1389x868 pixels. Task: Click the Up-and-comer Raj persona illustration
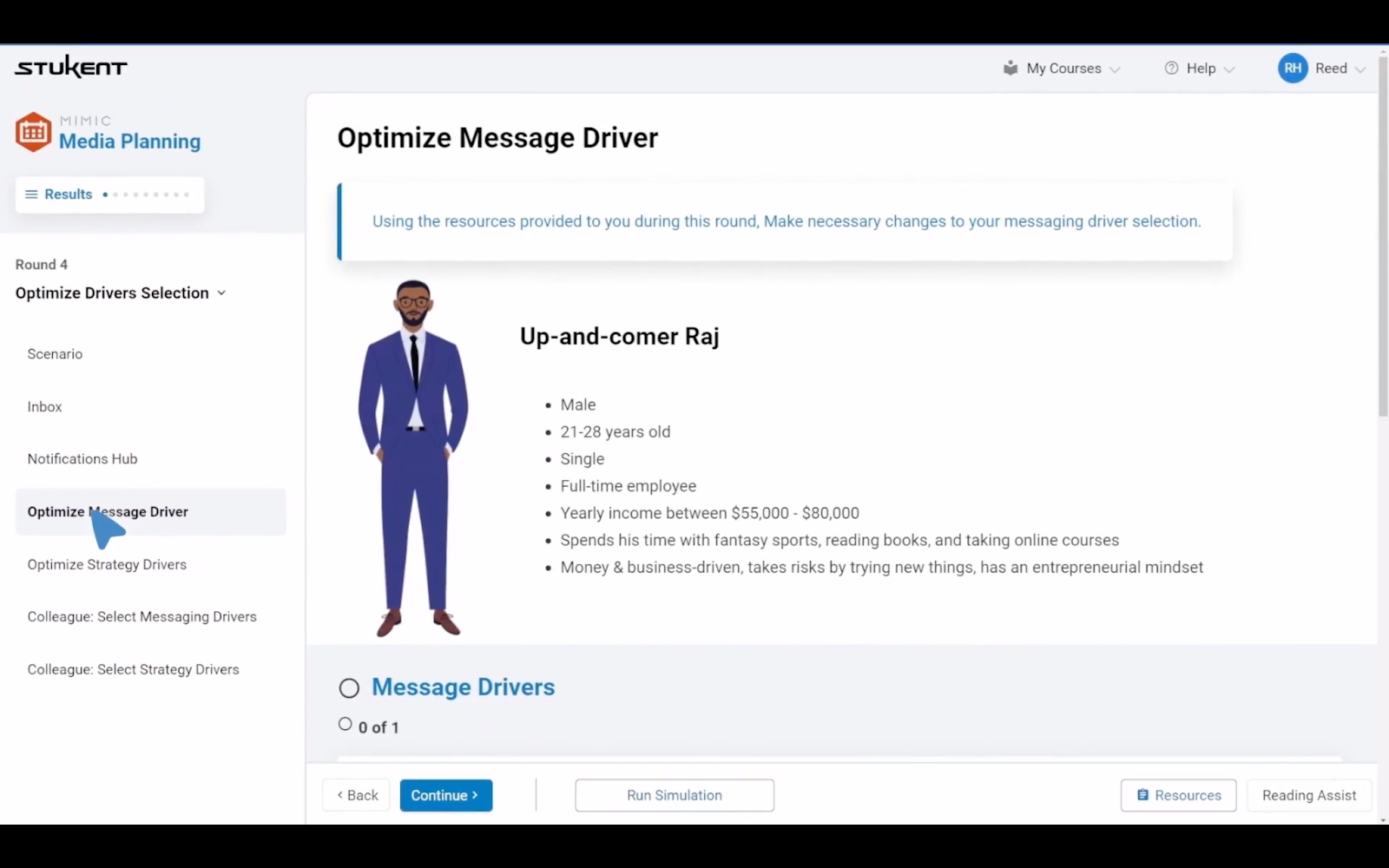pos(413,458)
